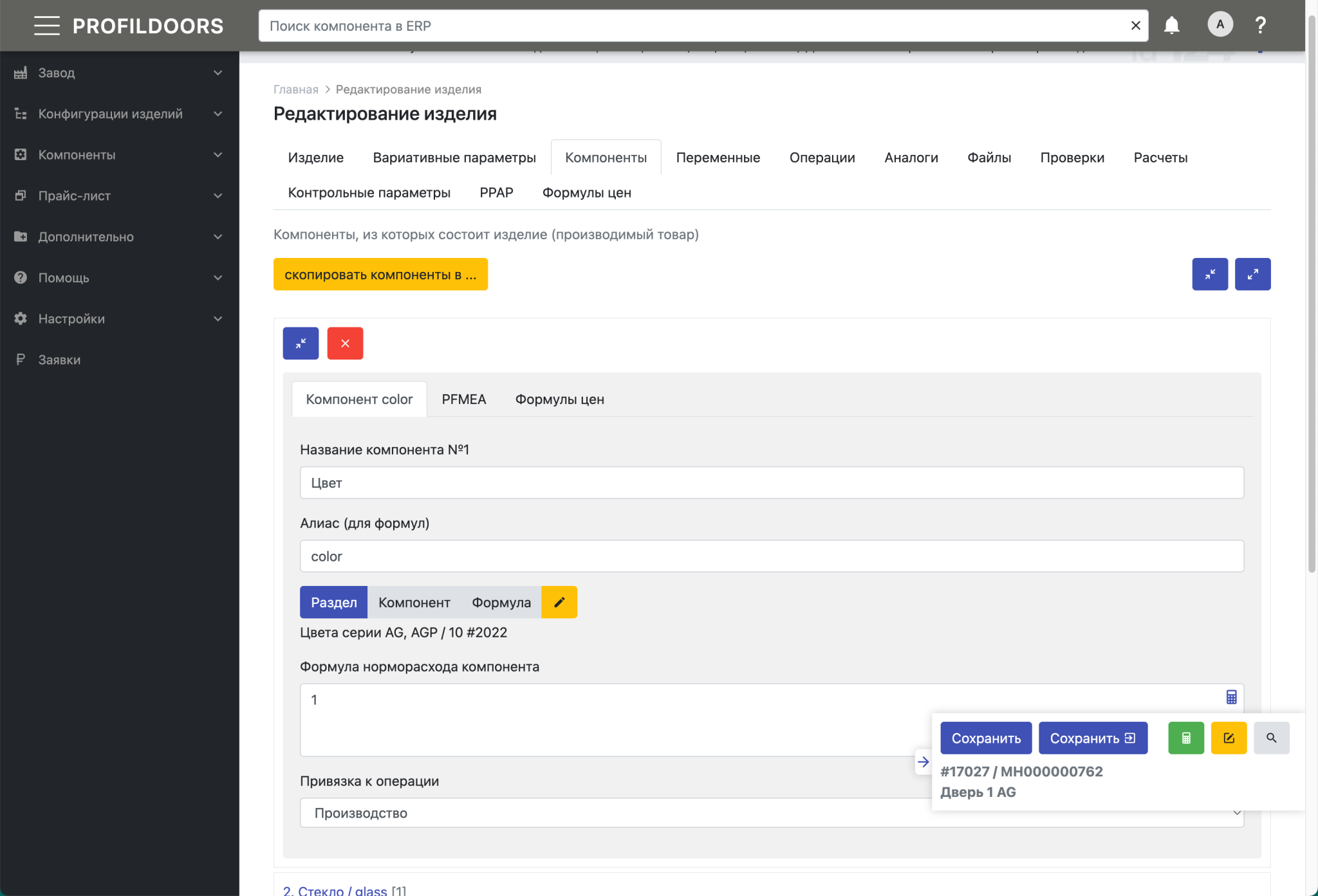Open the PFMEA tab

(463, 399)
